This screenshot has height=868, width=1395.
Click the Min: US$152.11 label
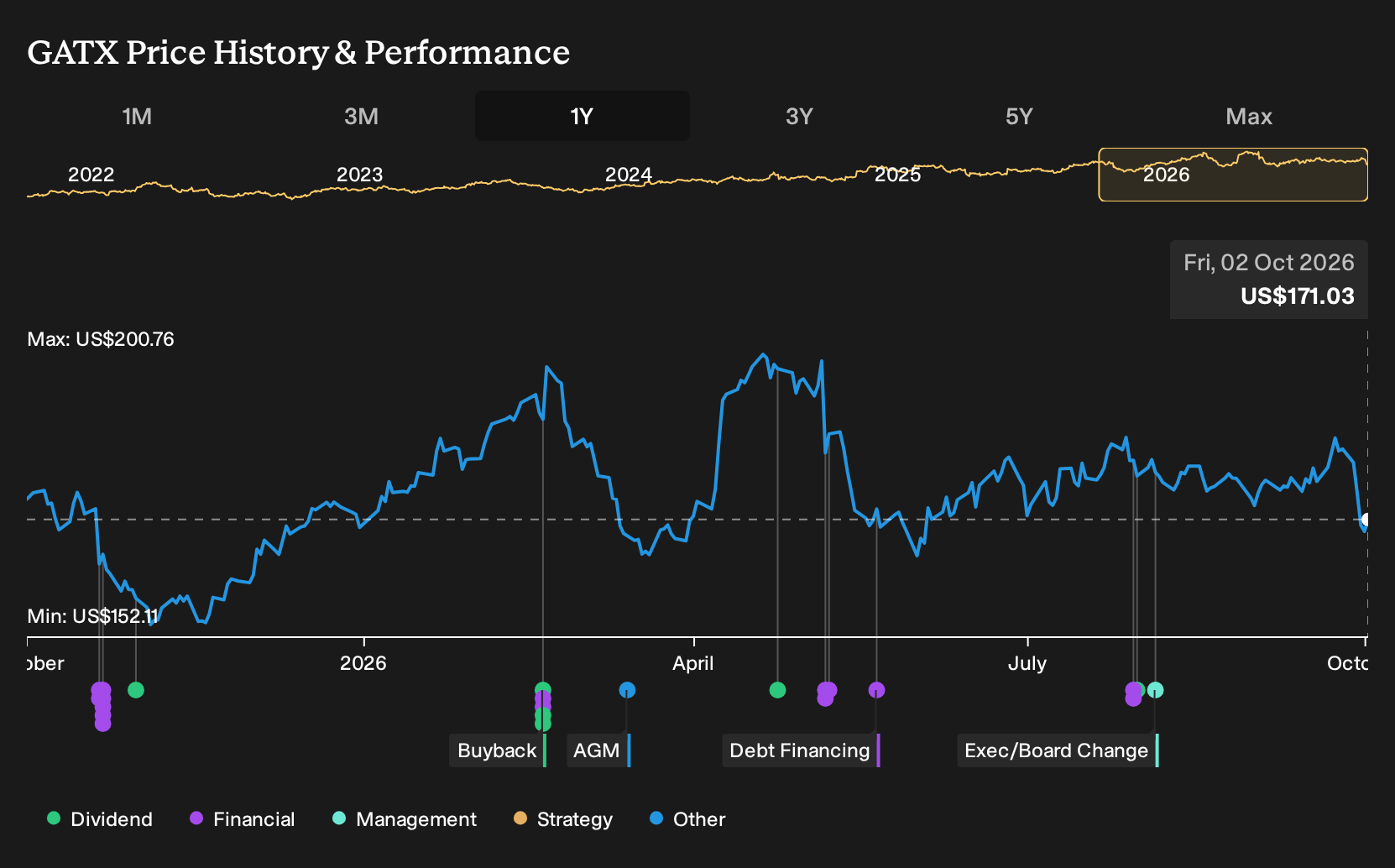[x=92, y=616]
